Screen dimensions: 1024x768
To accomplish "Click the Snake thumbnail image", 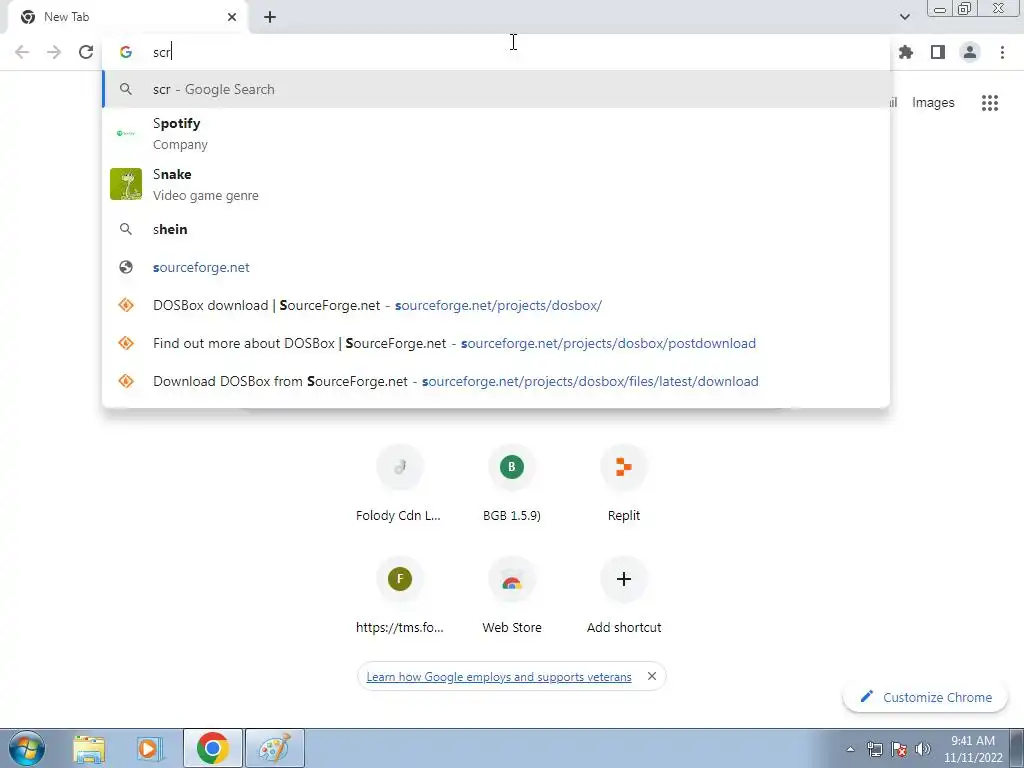I will click(x=126, y=184).
